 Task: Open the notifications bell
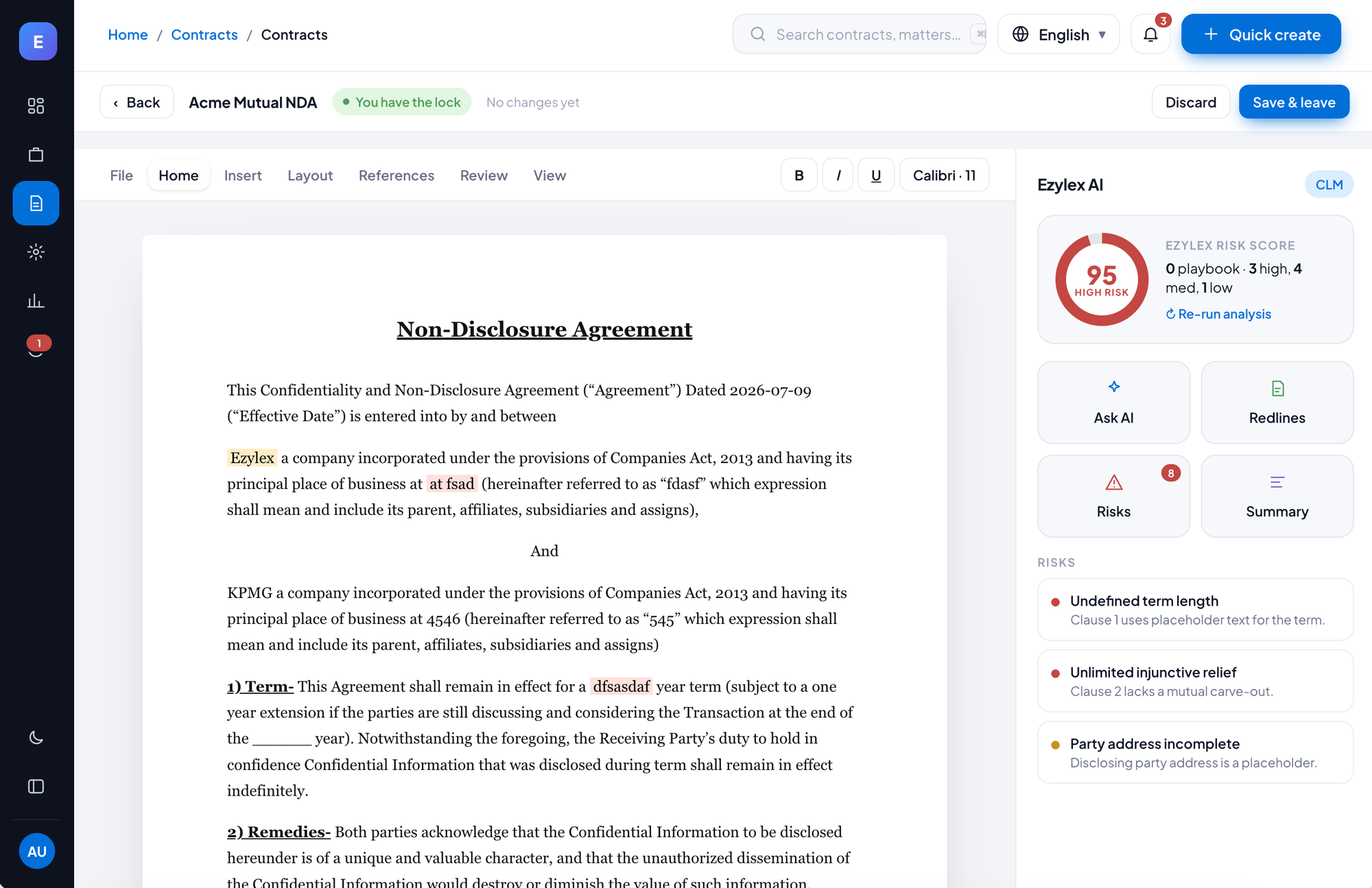tap(1150, 34)
